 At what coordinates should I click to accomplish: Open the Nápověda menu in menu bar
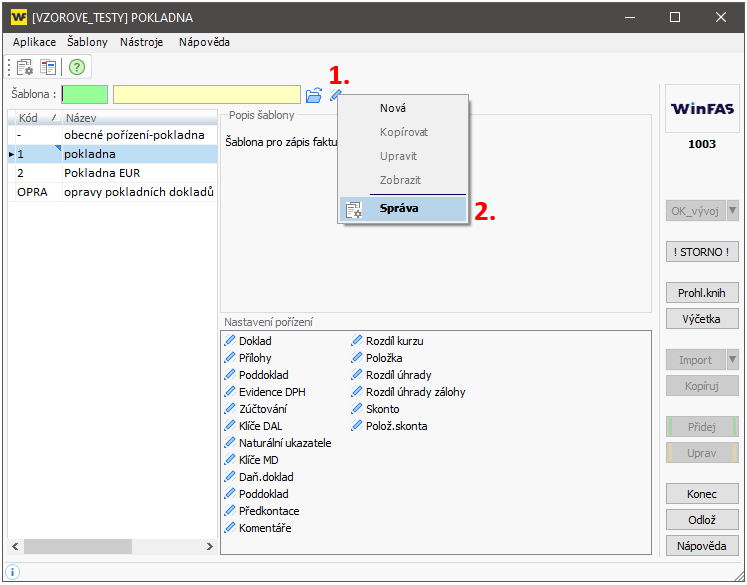(x=204, y=42)
